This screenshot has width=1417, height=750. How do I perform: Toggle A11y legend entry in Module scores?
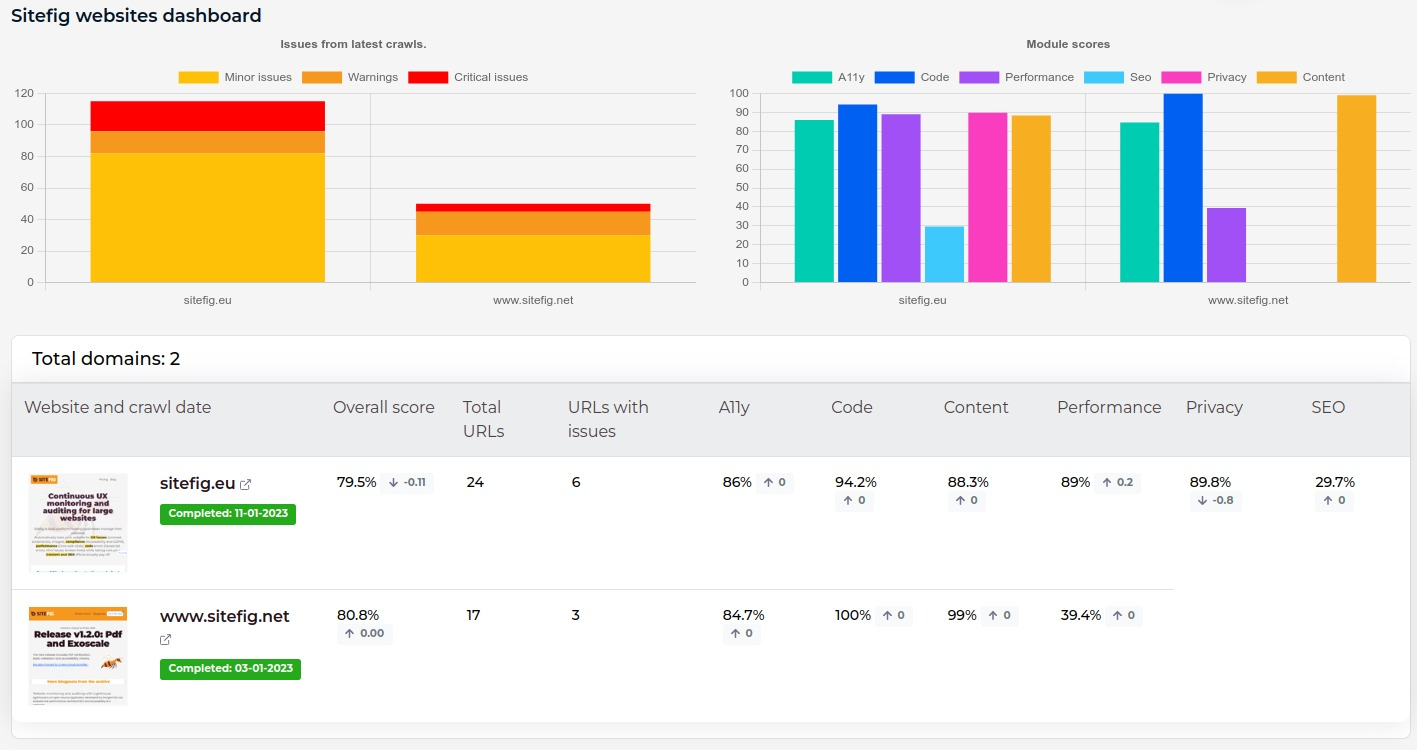point(828,77)
